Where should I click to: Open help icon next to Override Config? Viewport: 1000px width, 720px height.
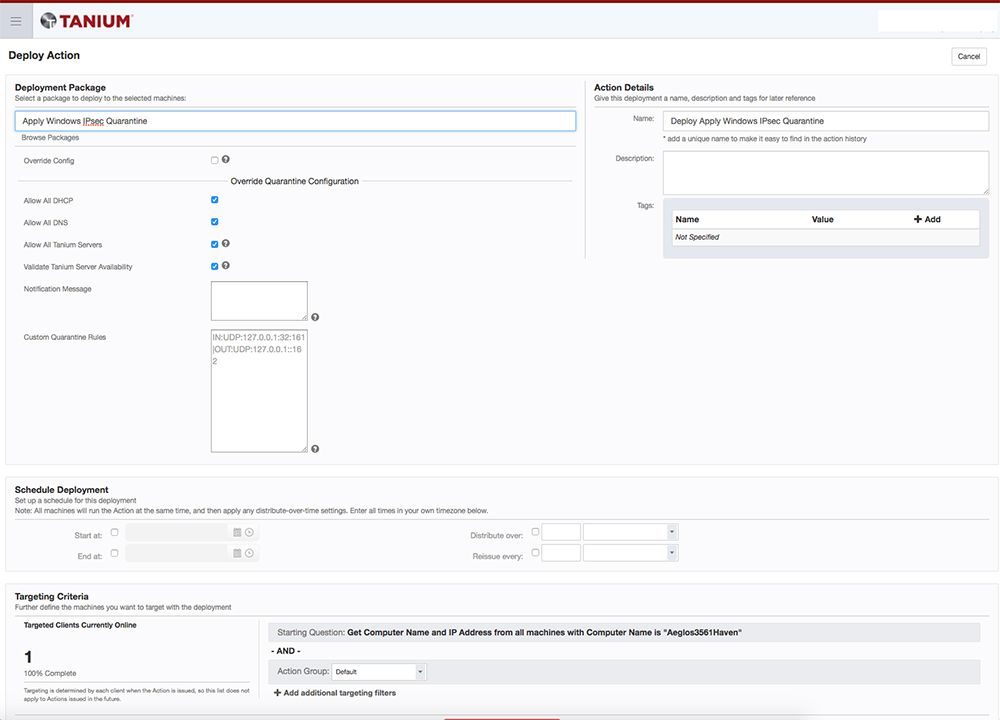tap(226, 159)
